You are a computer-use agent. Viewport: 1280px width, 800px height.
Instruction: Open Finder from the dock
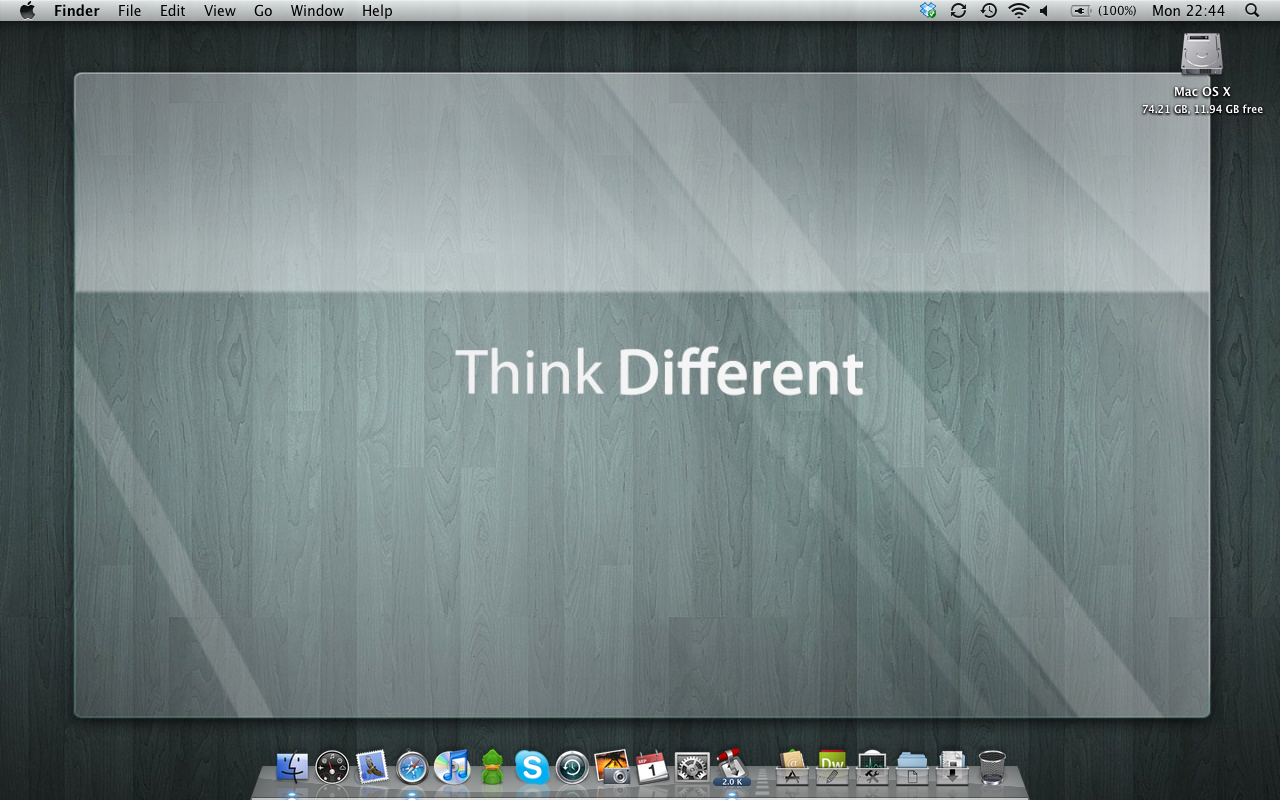292,768
